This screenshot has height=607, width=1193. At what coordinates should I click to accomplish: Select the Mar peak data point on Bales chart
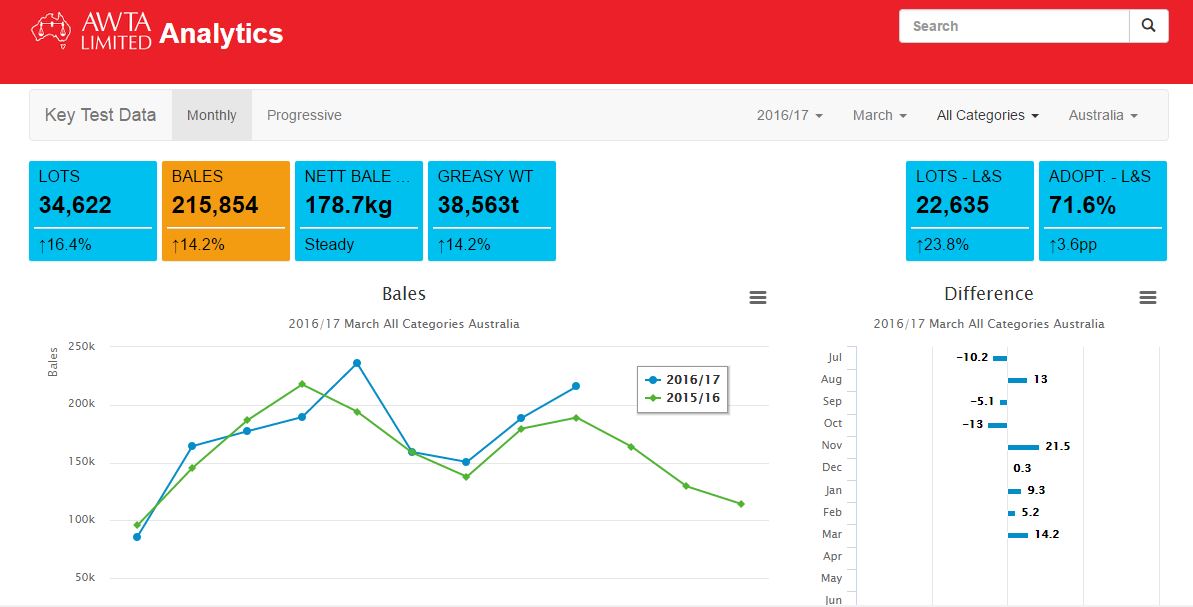click(x=358, y=363)
